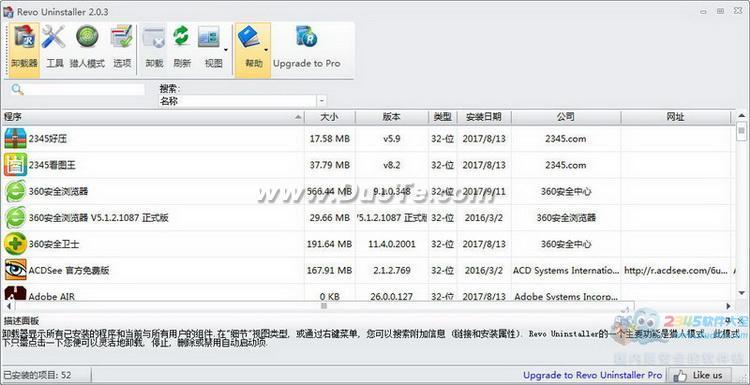Select the Adobe AIR program icon
The width and height of the screenshot is (750, 385).
15,293
